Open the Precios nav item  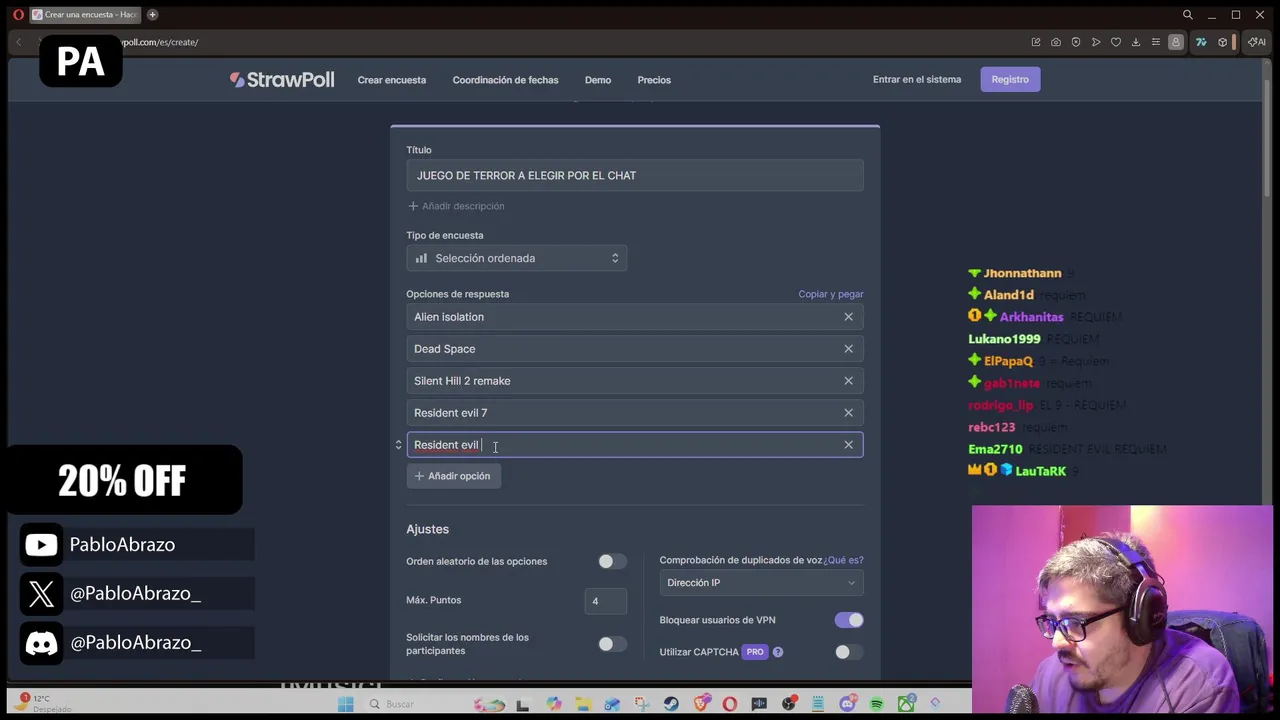654,80
